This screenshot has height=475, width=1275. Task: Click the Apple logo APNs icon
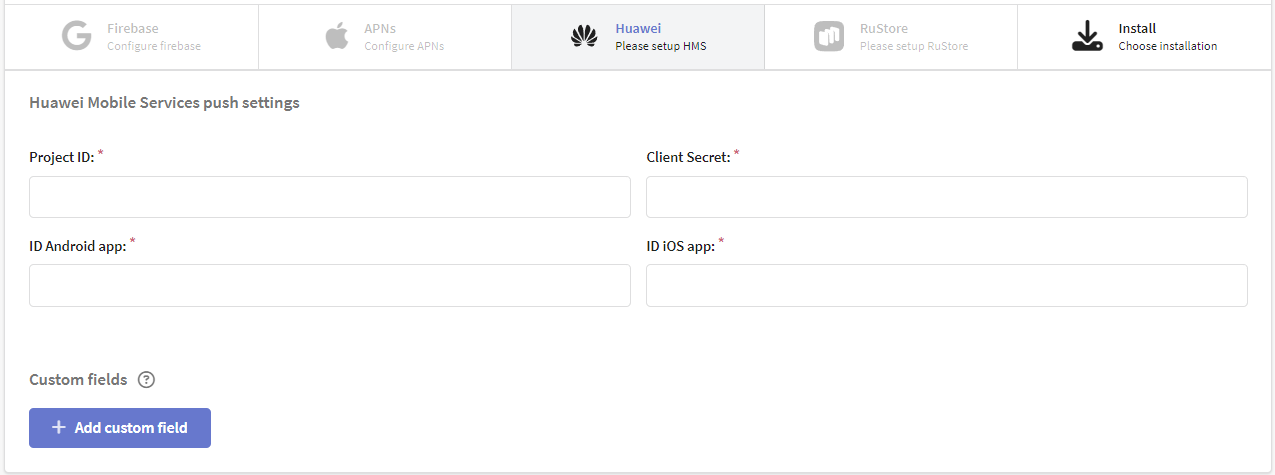click(x=337, y=37)
